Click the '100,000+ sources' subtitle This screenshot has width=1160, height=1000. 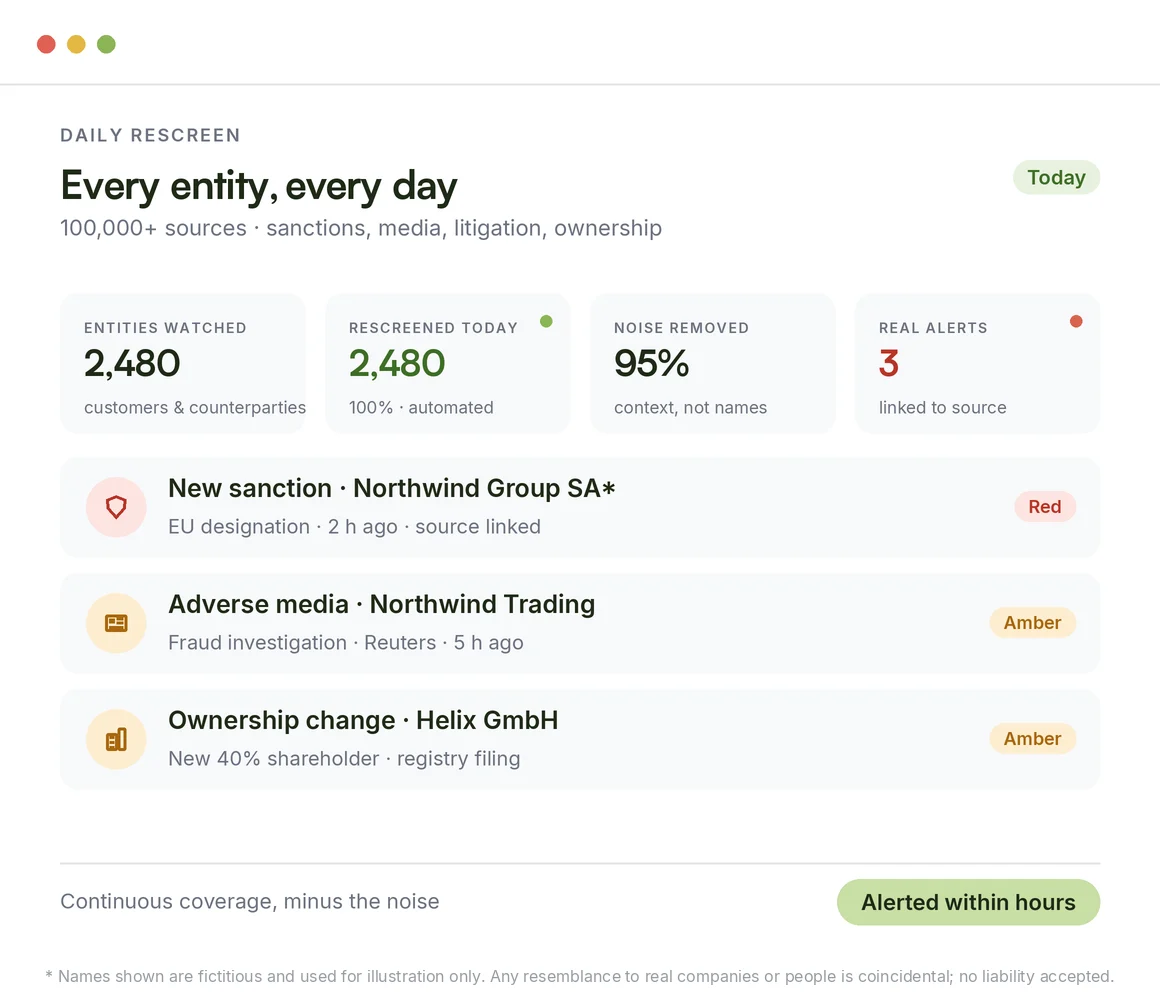[x=361, y=228]
